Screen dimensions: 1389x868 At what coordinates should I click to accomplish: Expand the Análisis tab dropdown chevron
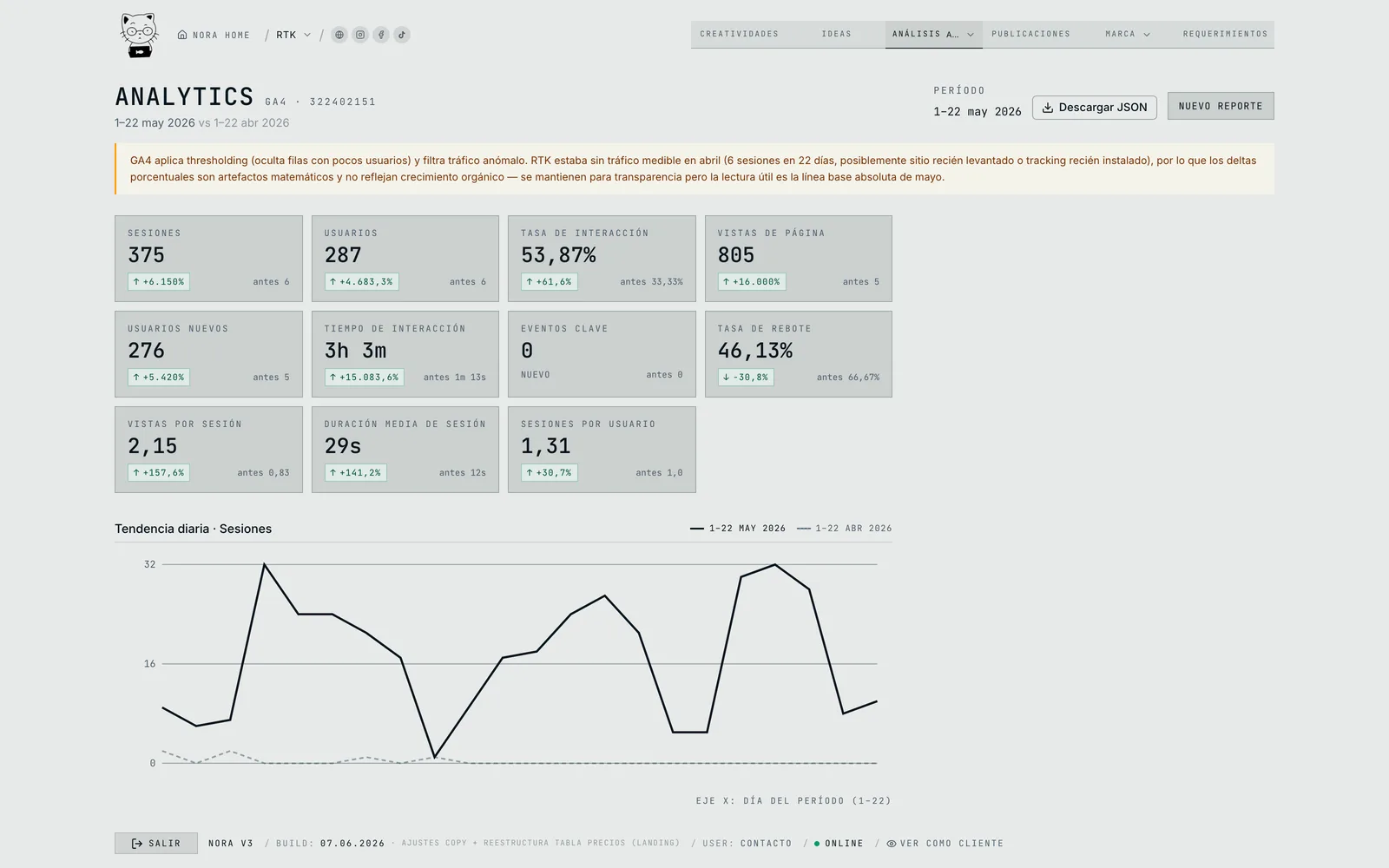point(971,35)
